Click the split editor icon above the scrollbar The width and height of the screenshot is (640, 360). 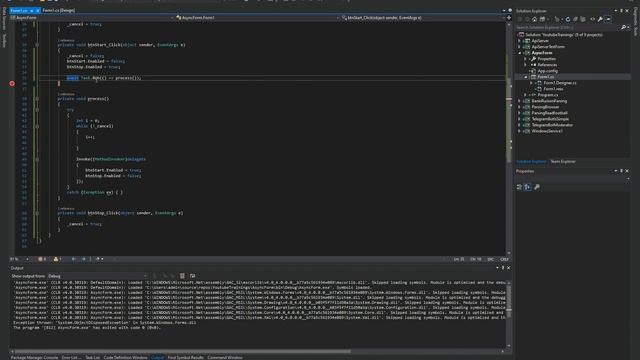click(x=509, y=18)
